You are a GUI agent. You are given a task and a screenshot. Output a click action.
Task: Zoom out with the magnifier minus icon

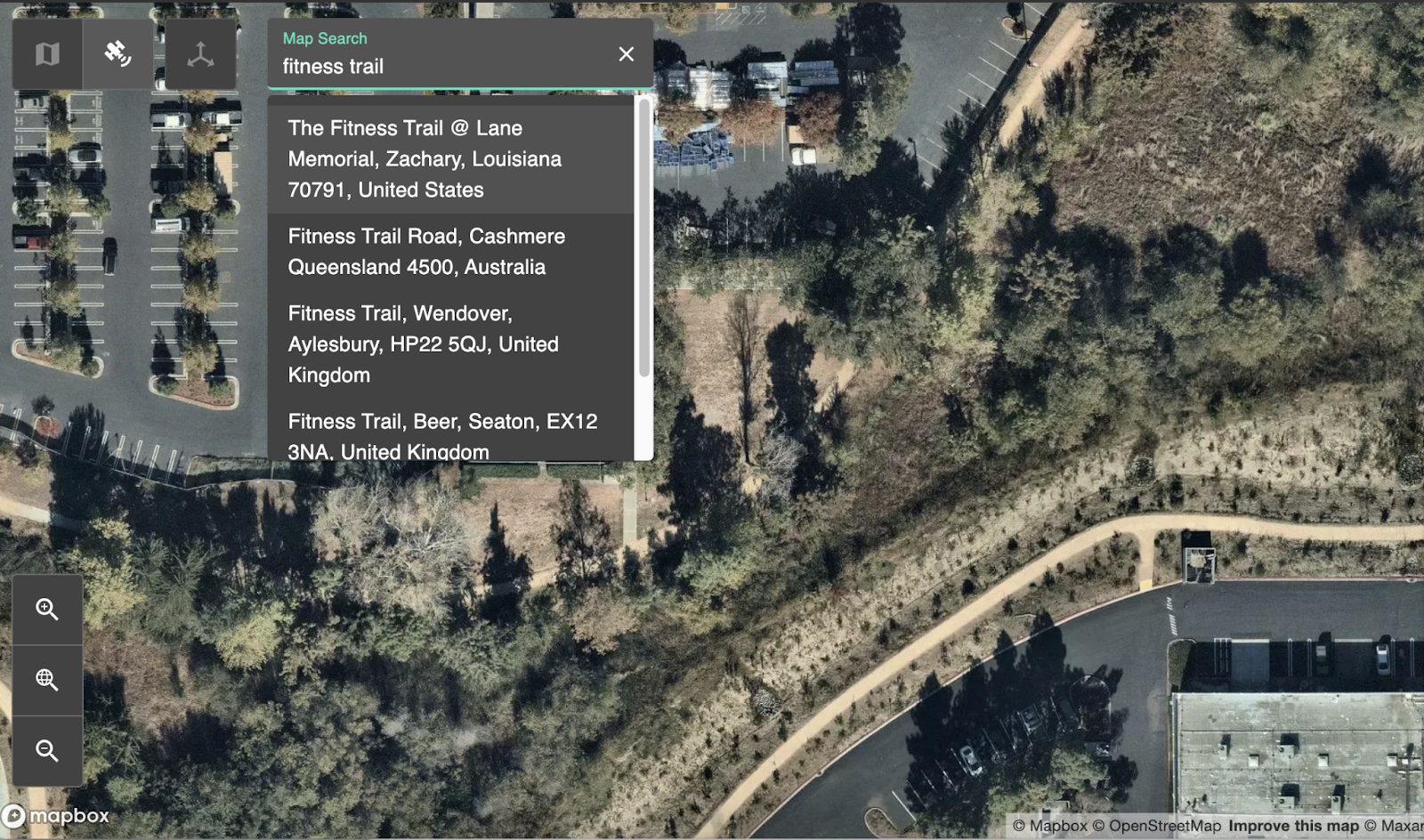click(x=47, y=751)
